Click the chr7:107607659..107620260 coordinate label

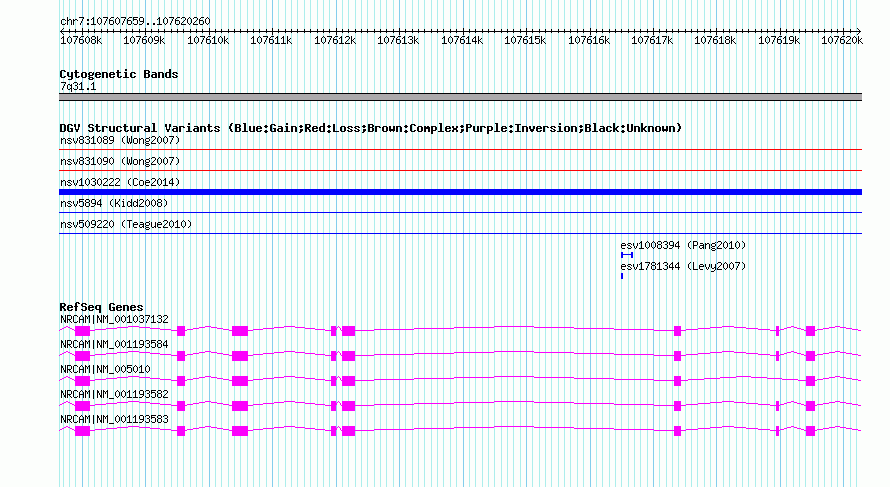click(135, 22)
